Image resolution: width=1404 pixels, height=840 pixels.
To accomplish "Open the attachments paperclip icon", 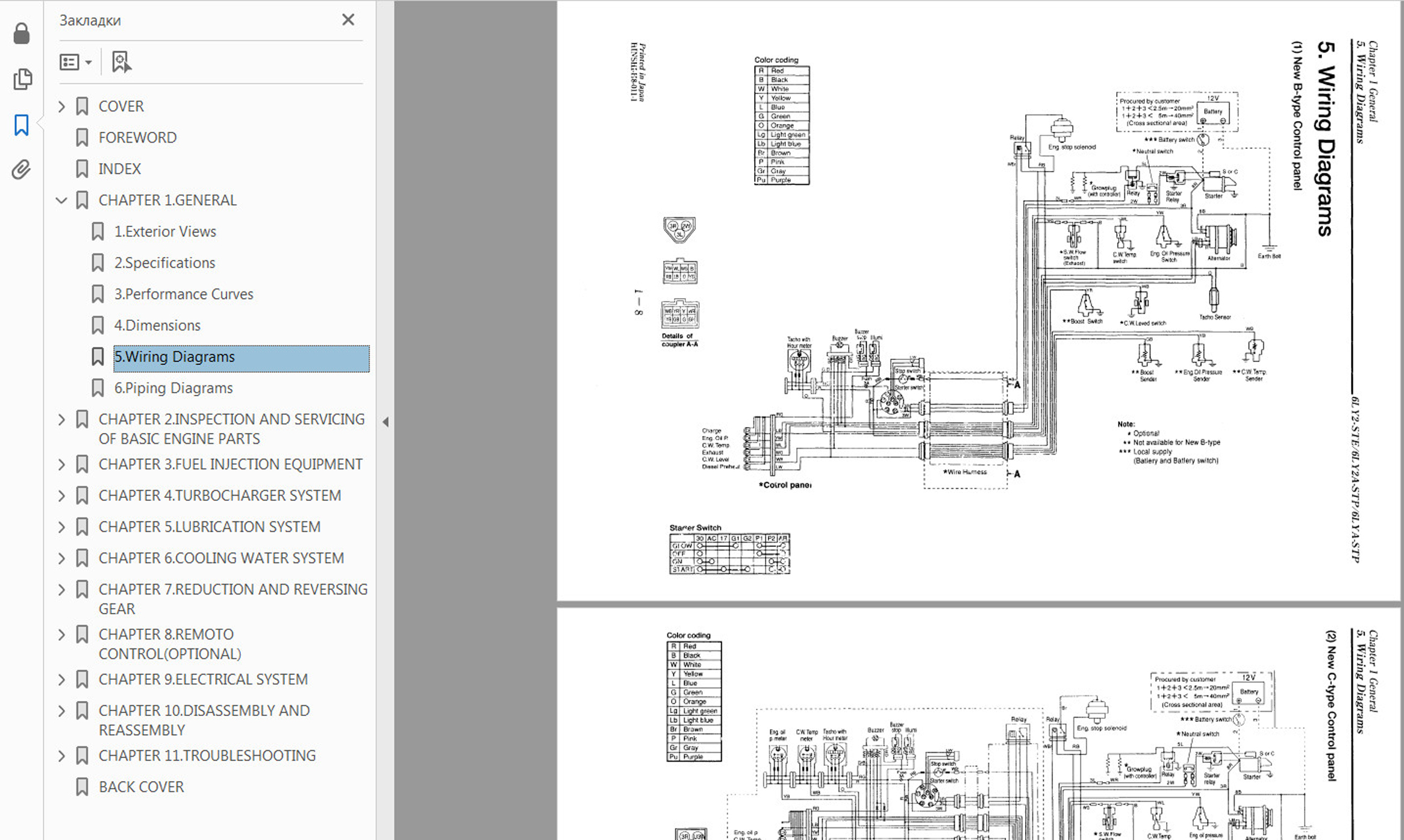I will click(x=21, y=170).
